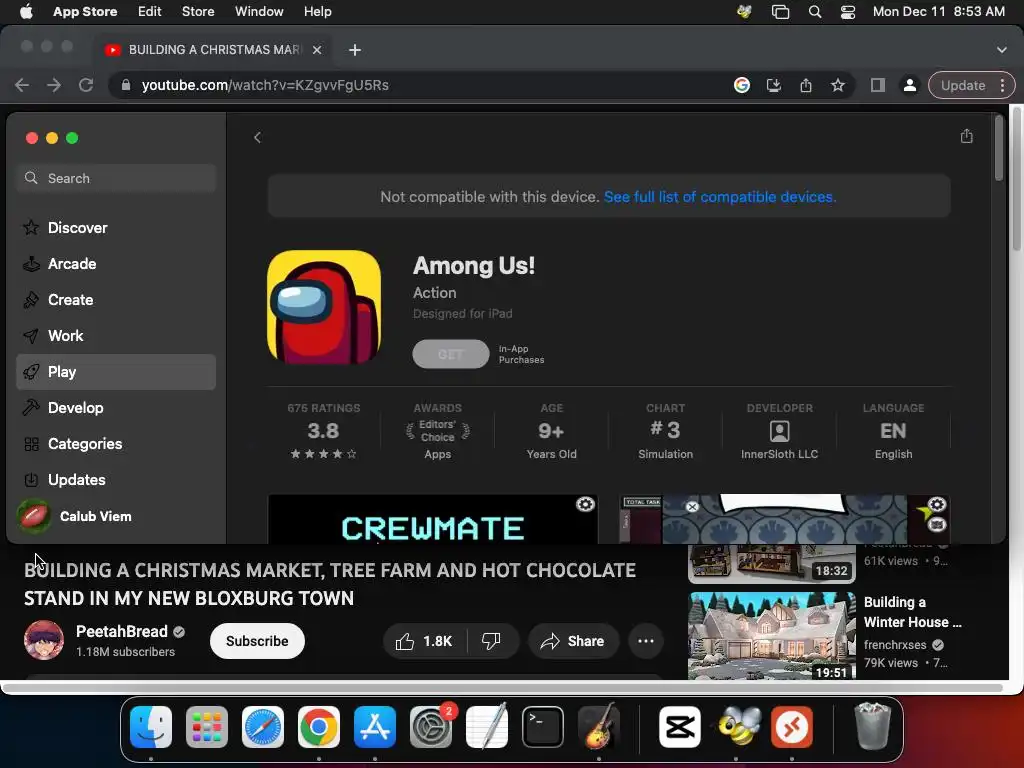
Task: Open Help menu
Action: 317,12
